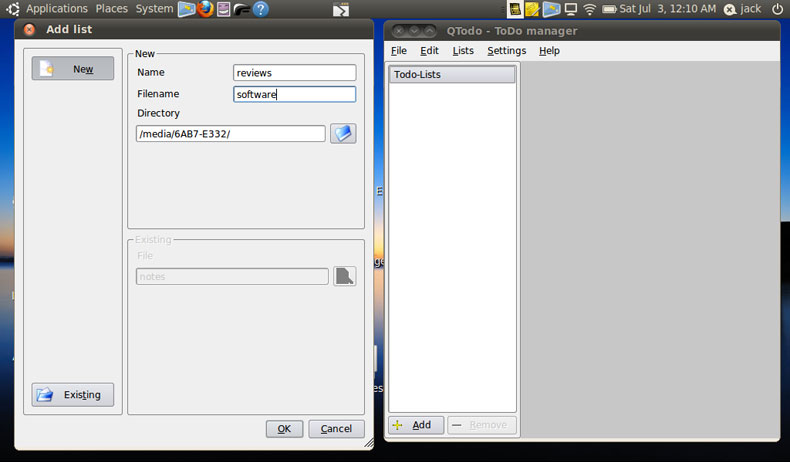790x462 pixels.
Task: Click the Remove button in QTodo
Action: [482, 425]
